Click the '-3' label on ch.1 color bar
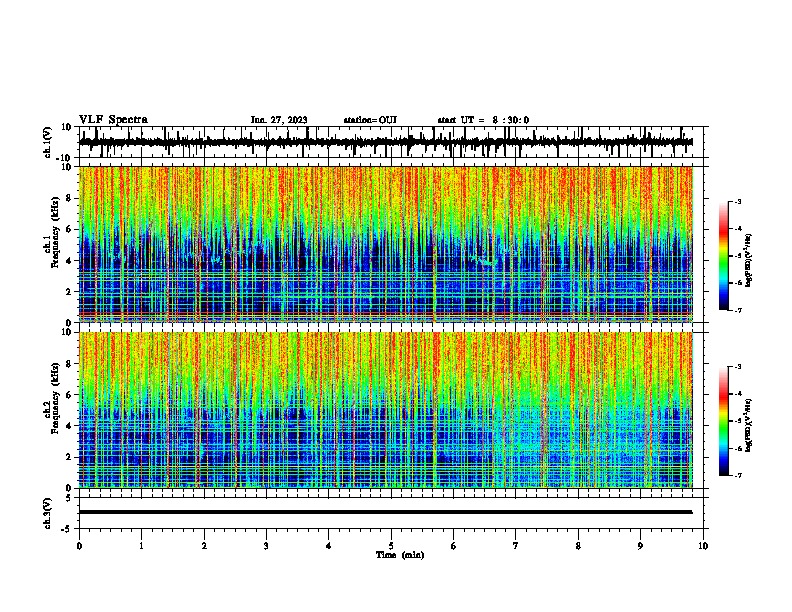792x612 pixels. (737, 201)
